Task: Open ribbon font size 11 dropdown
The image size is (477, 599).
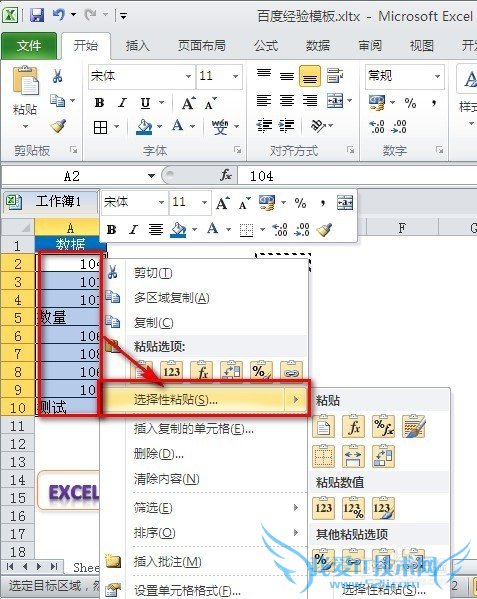Action: point(236,76)
